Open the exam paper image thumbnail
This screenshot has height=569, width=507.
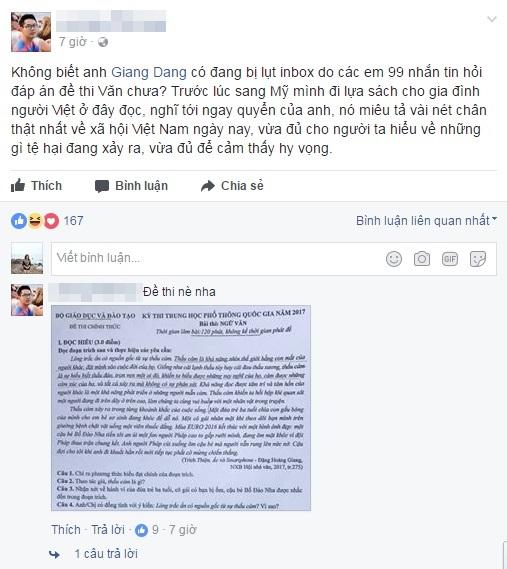[x=181, y=408]
